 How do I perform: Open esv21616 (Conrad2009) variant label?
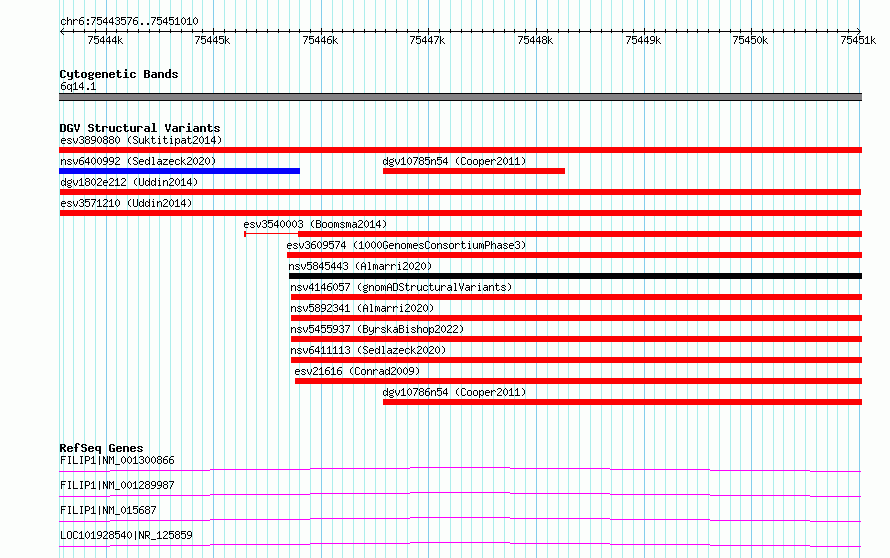pyautogui.click(x=357, y=371)
